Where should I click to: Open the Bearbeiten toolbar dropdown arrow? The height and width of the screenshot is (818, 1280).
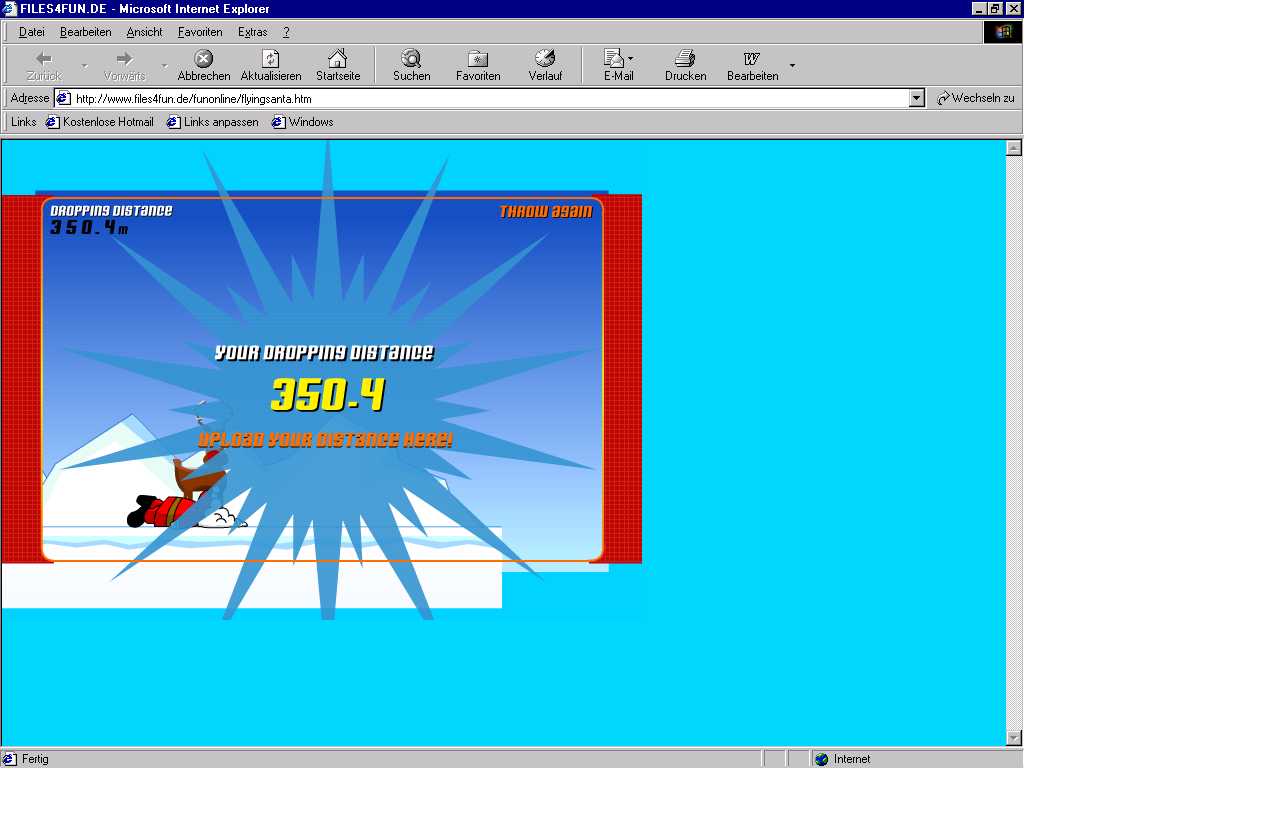792,66
